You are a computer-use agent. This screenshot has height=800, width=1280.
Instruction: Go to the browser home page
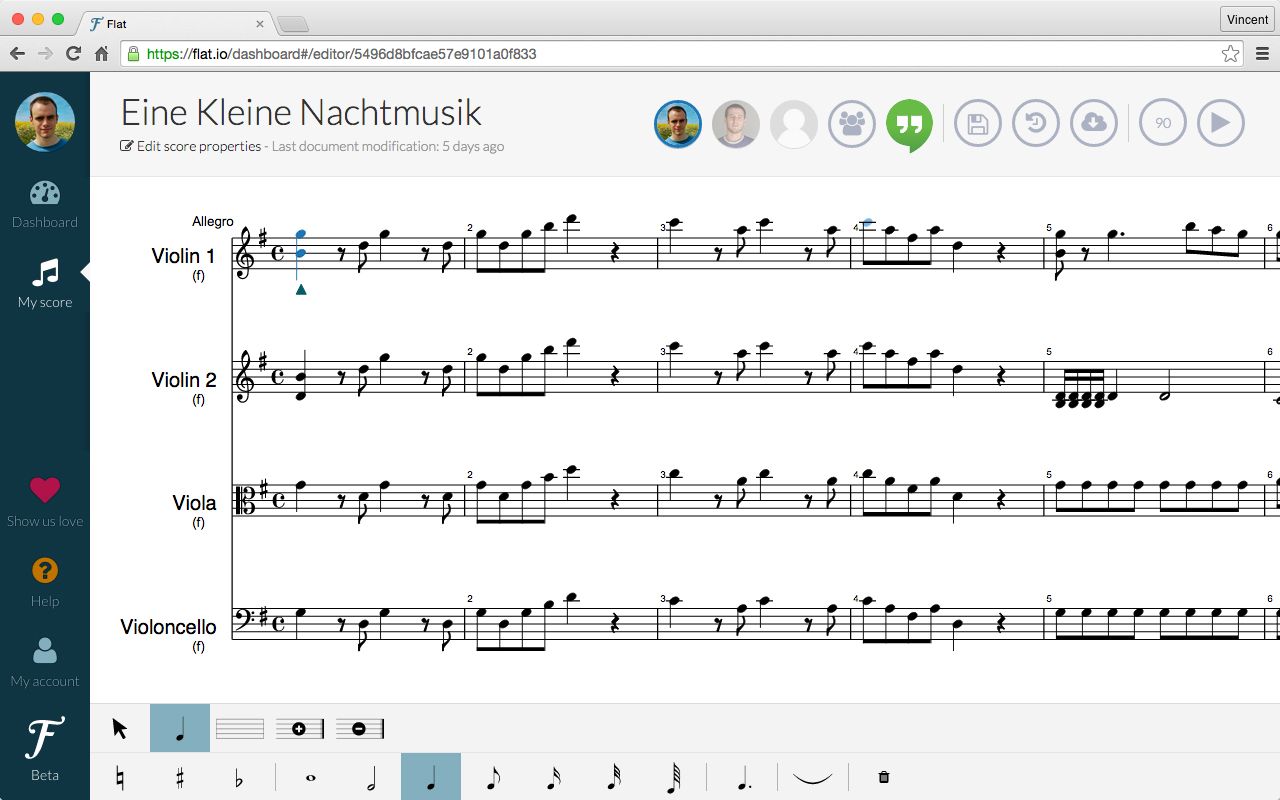[x=101, y=54]
